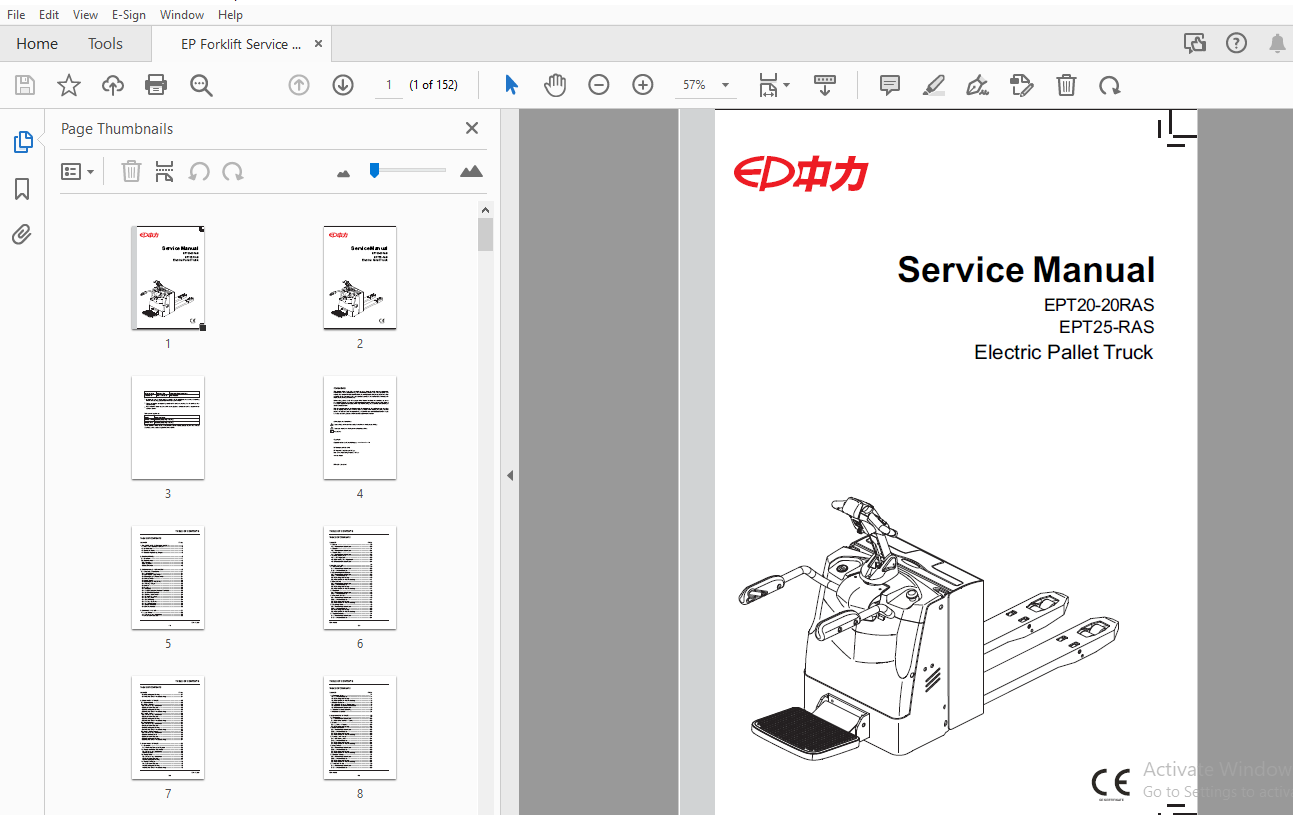Click the Save file icon

pyautogui.click(x=25, y=85)
